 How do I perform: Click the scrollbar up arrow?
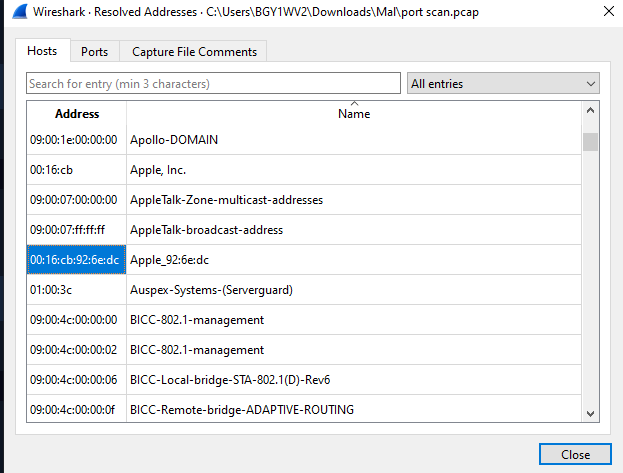pyautogui.click(x=590, y=110)
